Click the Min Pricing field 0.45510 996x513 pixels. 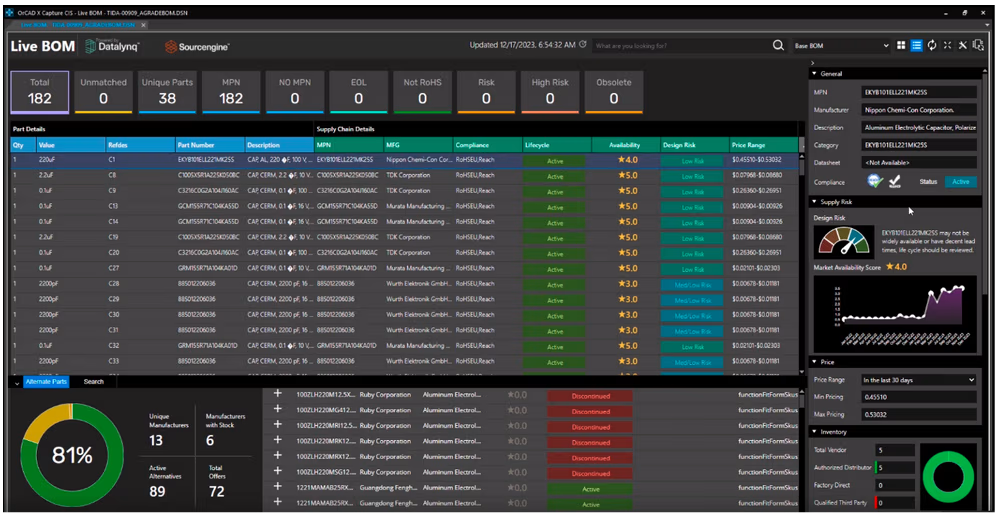click(x=919, y=397)
